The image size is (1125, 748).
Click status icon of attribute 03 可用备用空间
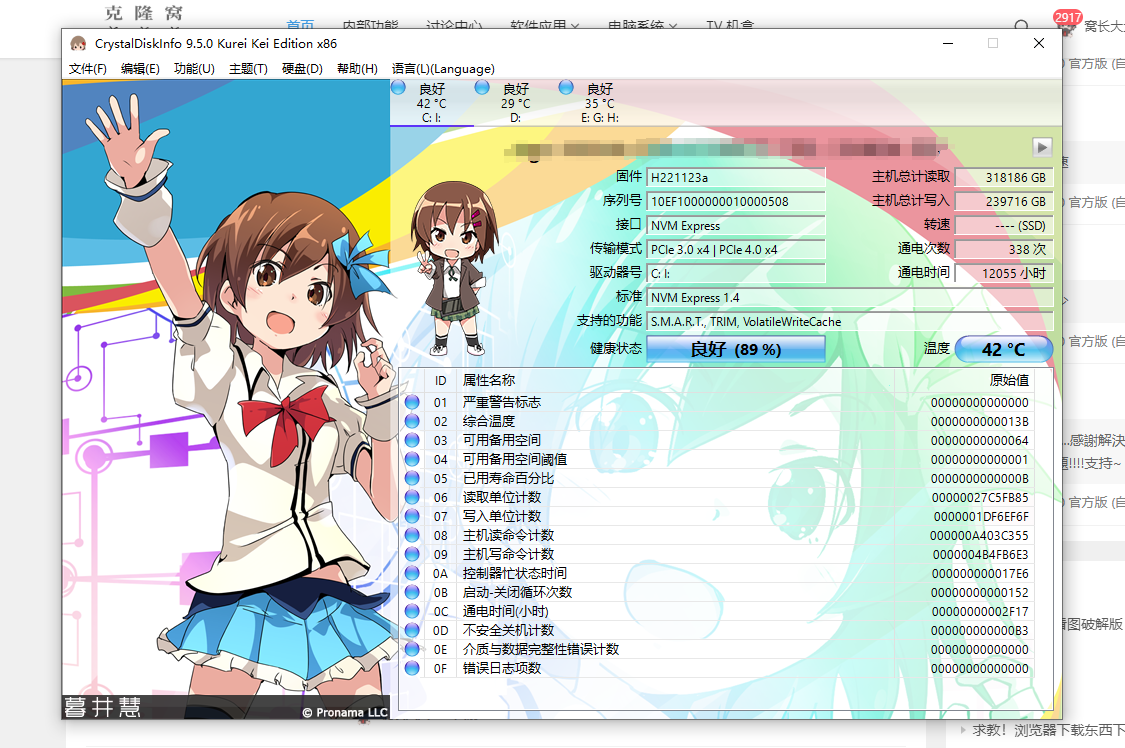click(x=412, y=440)
